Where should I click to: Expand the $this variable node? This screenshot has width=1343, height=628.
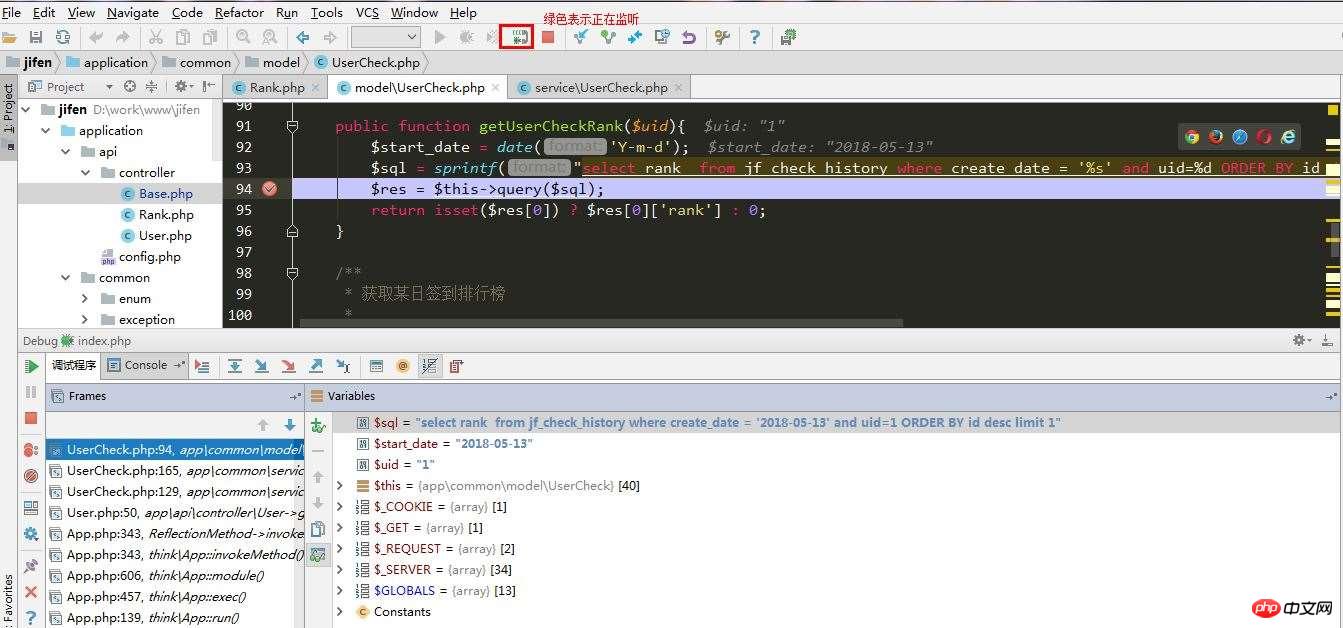click(x=340, y=485)
